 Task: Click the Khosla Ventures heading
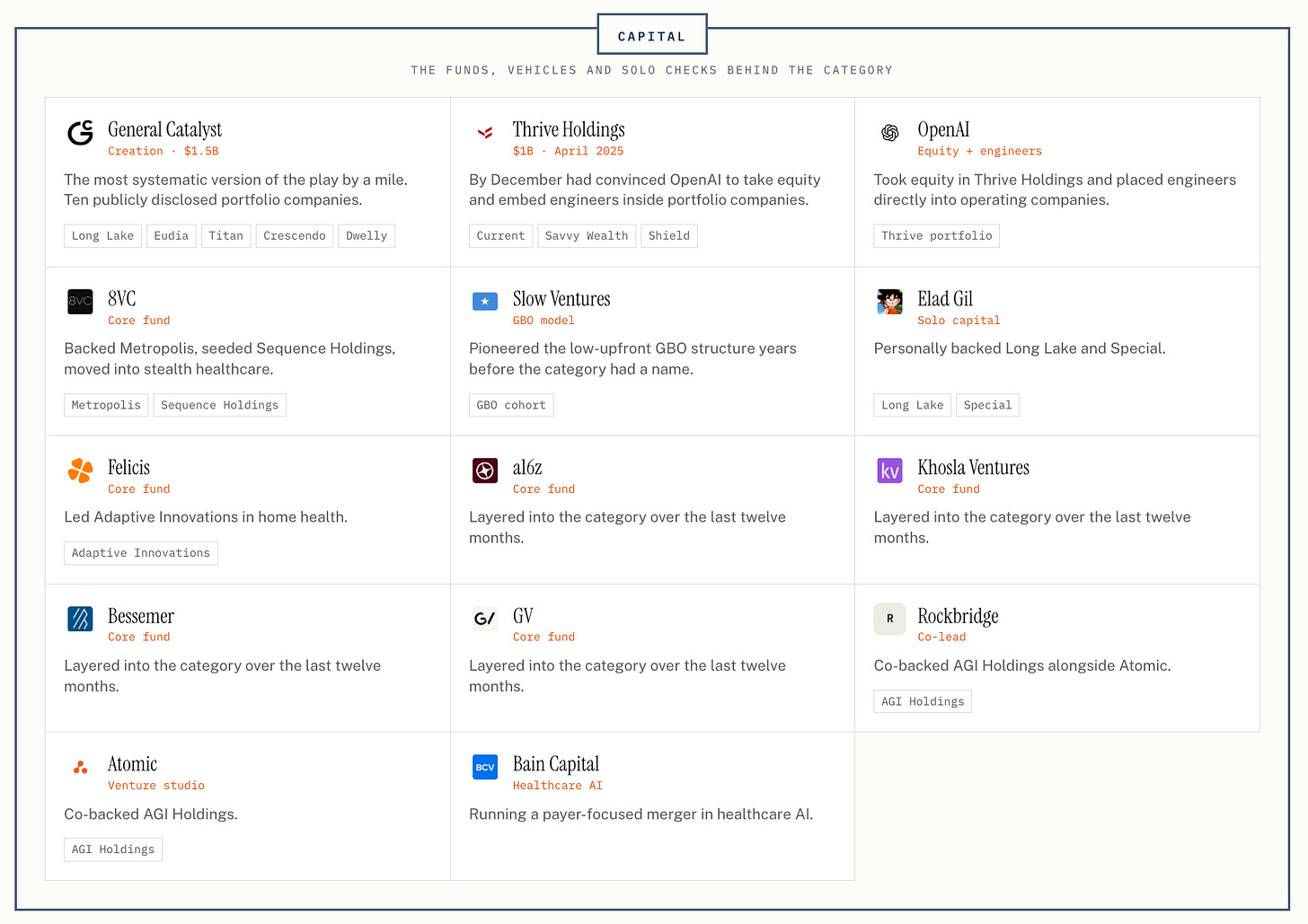click(x=973, y=467)
